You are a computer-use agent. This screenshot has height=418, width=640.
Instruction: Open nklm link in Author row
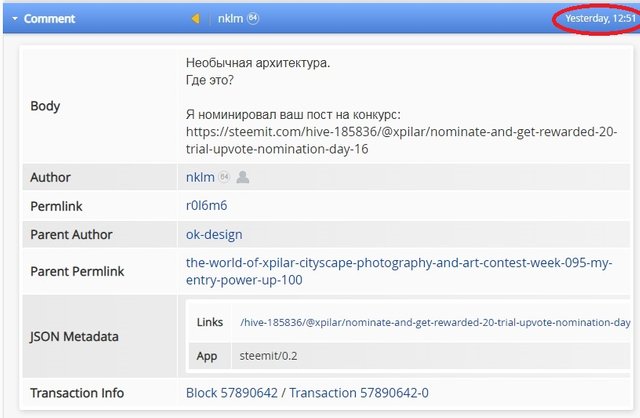pos(200,177)
